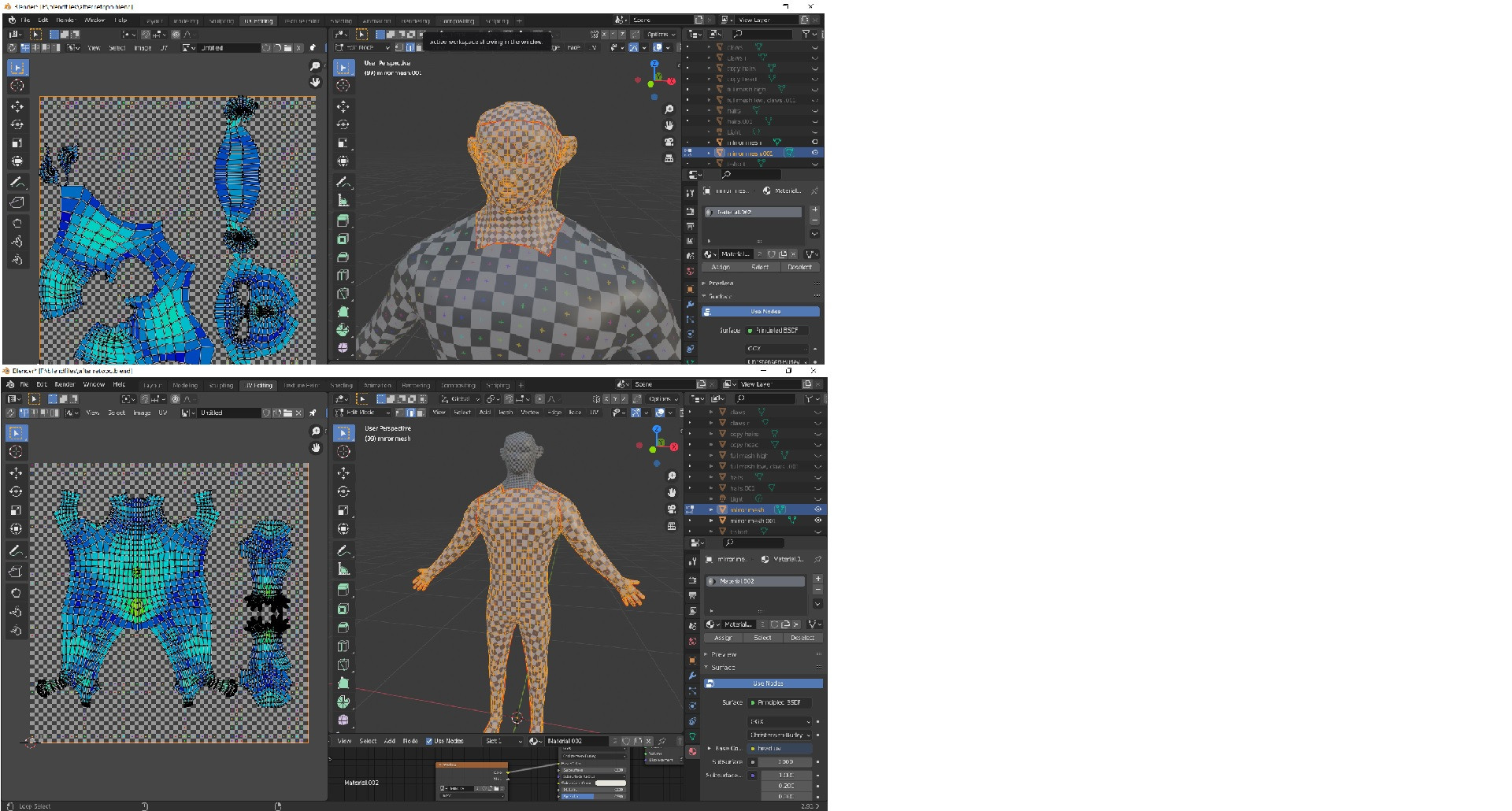Activate Inset Faces tool in bottom 3D viewport
The width and height of the screenshot is (1512, 811).
click(343, 609)
